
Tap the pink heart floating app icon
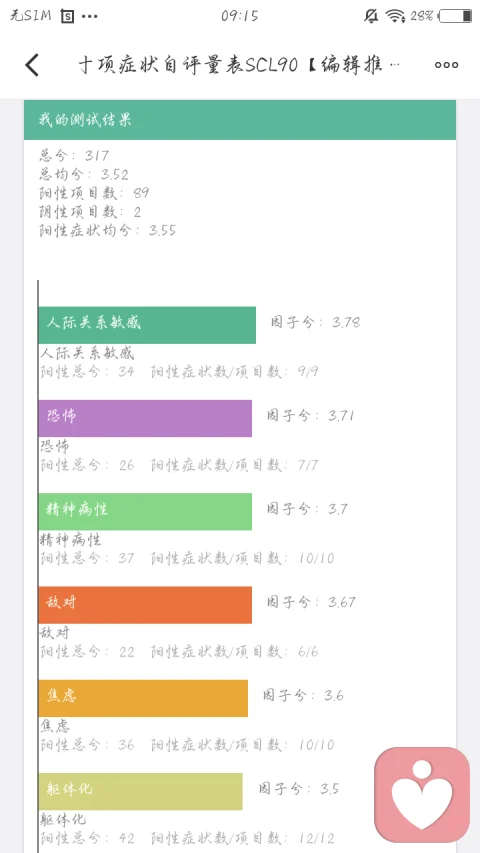pyautogui.click(x=422, y=794)
